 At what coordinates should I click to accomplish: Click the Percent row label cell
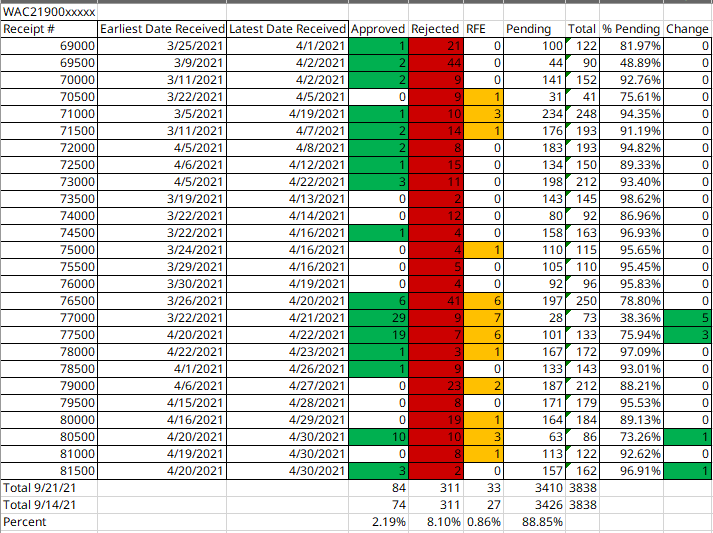coord(49,522)
